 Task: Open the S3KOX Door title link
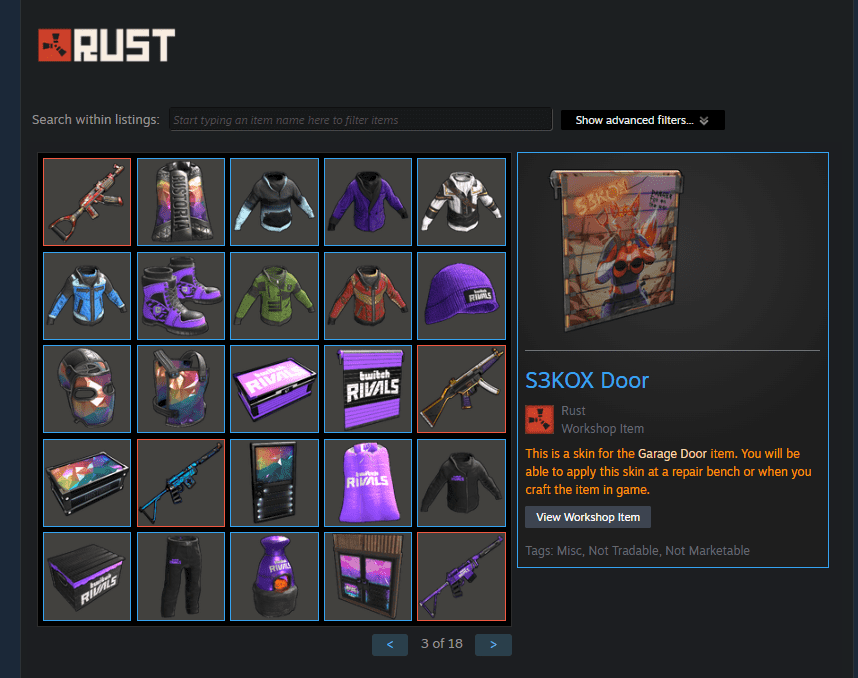tap(587, 380)
